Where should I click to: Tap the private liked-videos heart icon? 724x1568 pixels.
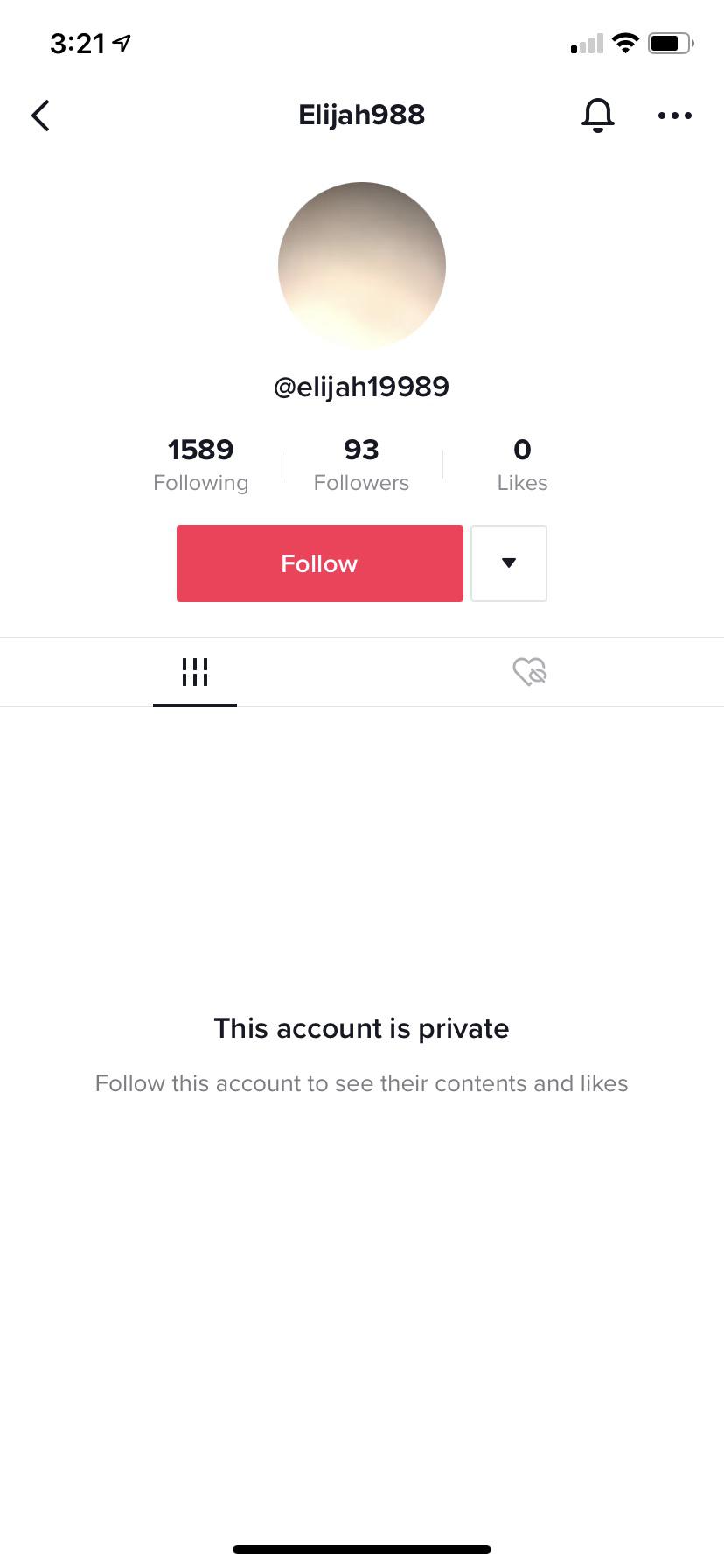[531, 671]
